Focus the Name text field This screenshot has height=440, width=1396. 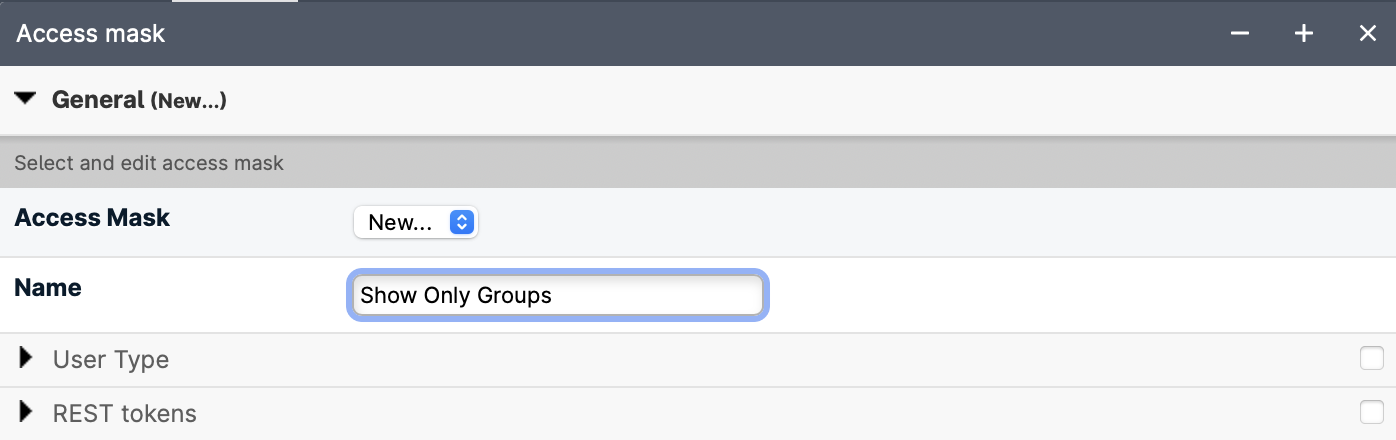[557, 296]
